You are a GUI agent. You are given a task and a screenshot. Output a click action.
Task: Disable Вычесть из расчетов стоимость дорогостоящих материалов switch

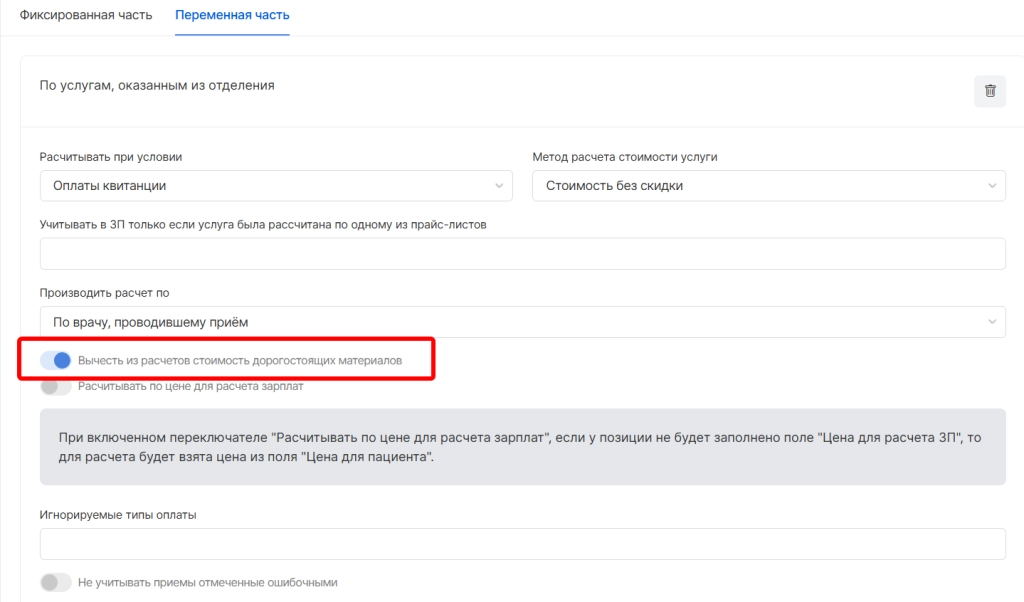point(56,360)
